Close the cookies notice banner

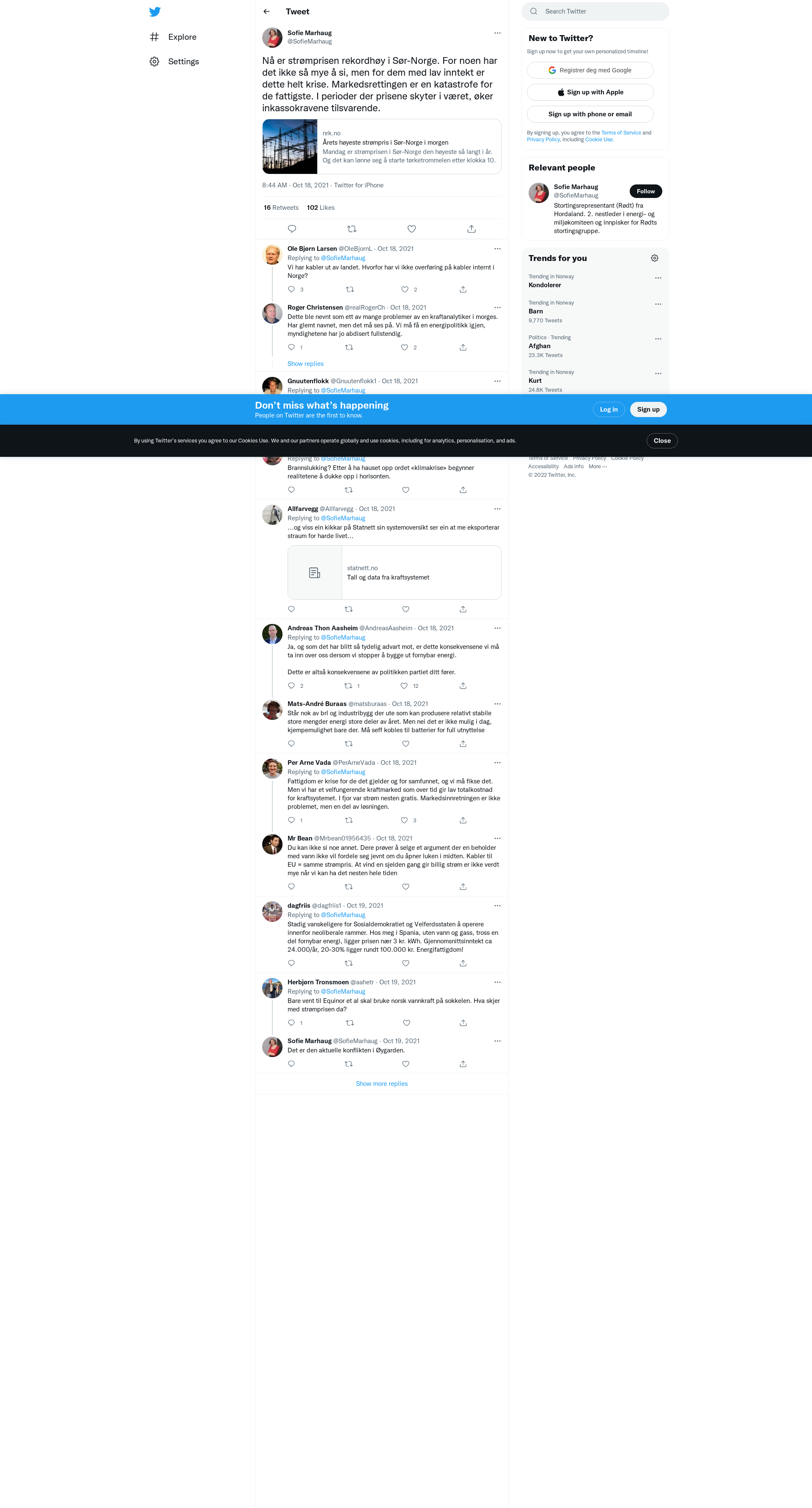tap(661, 441)
